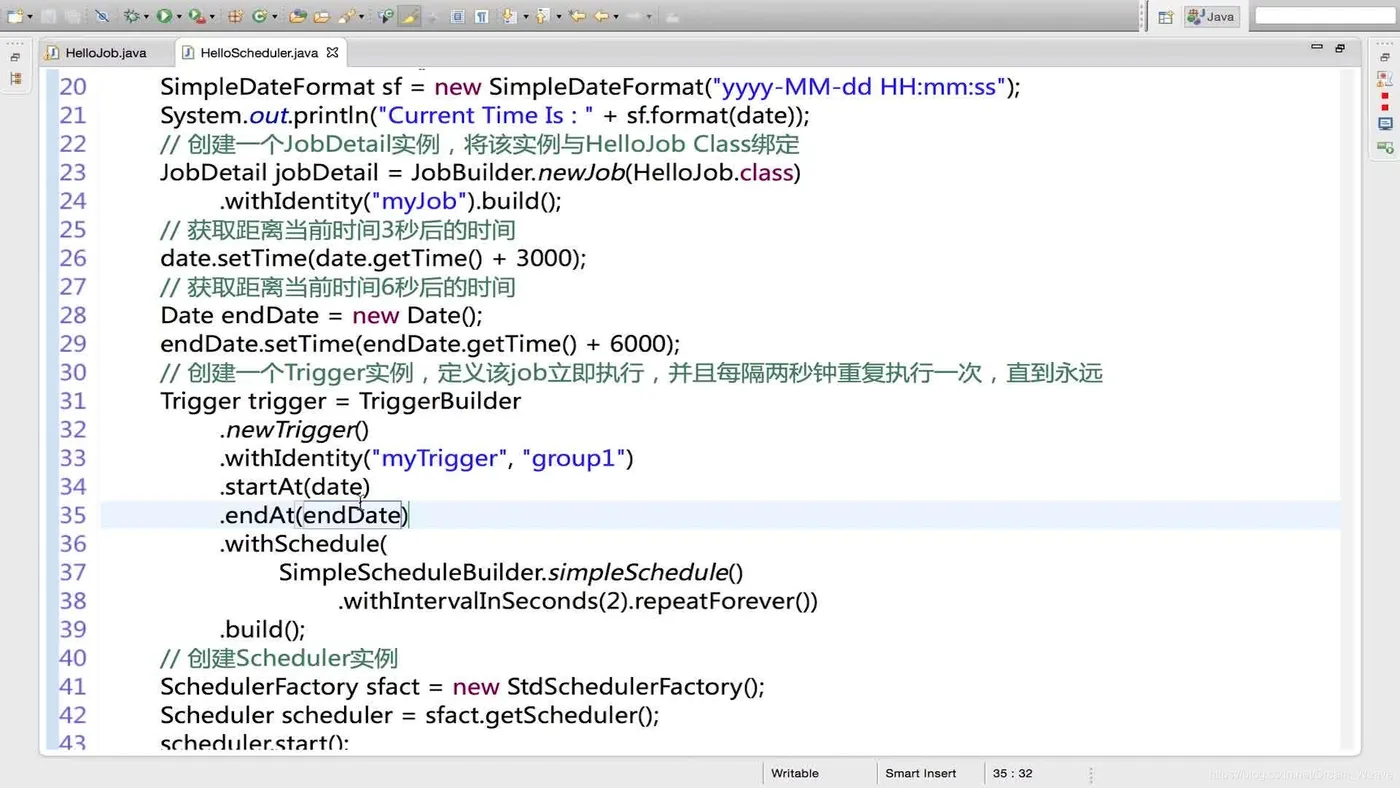The image size is (1400, 788).
Task: Open the External Tools dropdown arrow
Action: pos(212,17)
